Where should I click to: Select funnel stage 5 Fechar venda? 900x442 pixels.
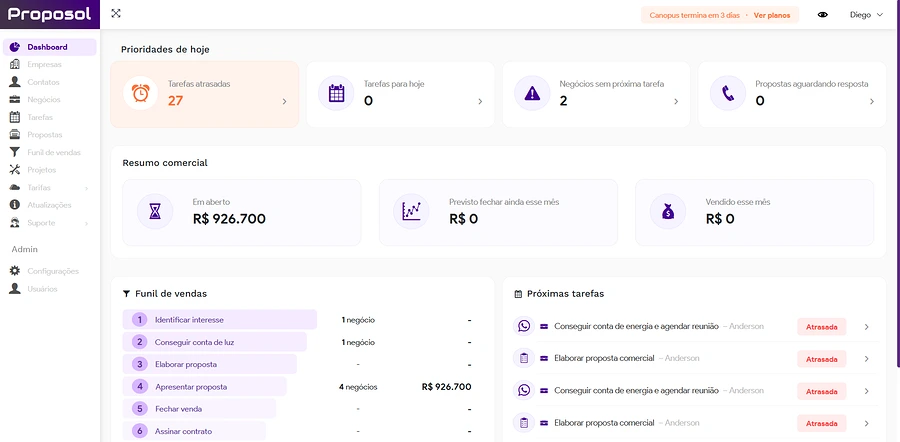[199, 409]
